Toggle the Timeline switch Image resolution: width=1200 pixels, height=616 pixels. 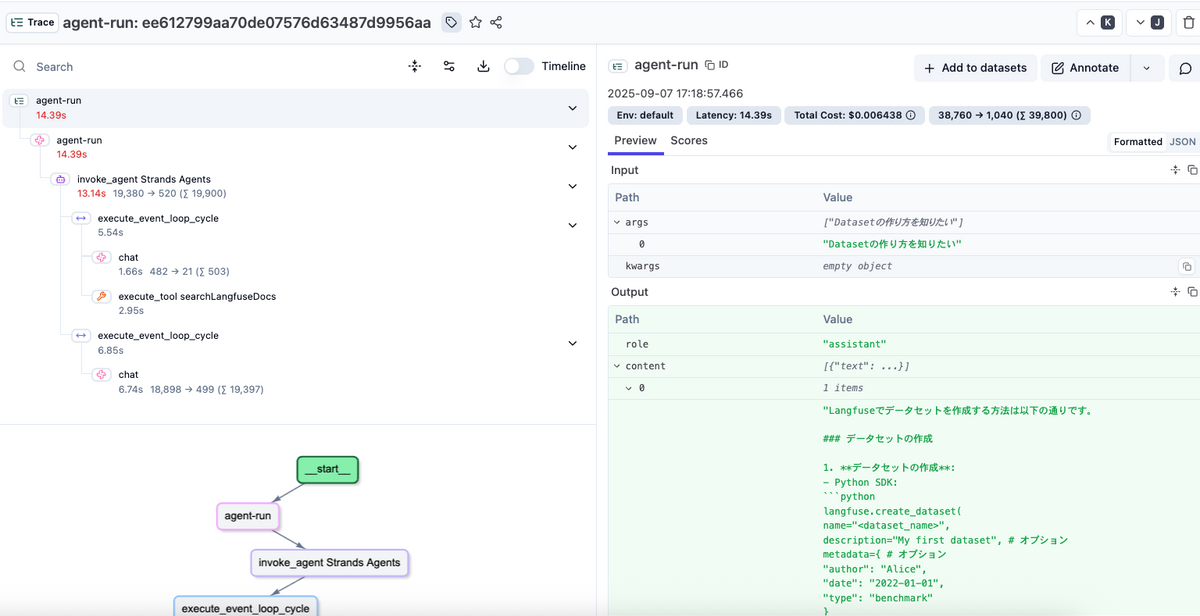click(x=519, y=66)
